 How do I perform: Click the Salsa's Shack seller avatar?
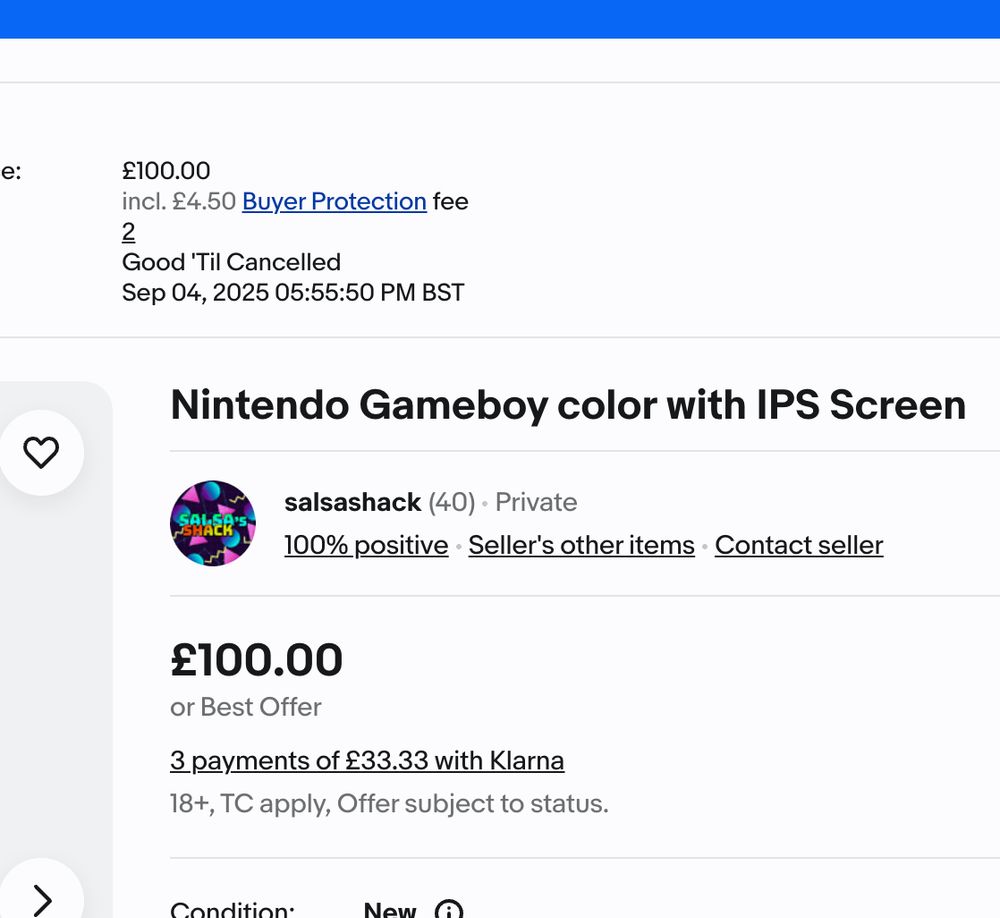213,523
